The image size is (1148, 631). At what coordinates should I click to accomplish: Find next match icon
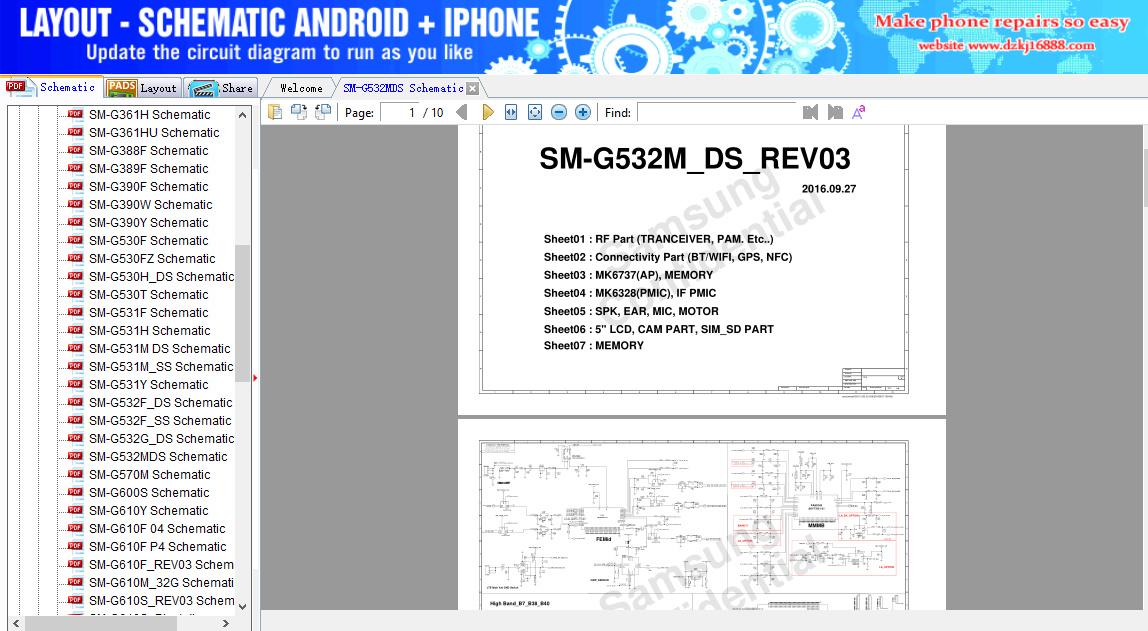pos(835,112)
